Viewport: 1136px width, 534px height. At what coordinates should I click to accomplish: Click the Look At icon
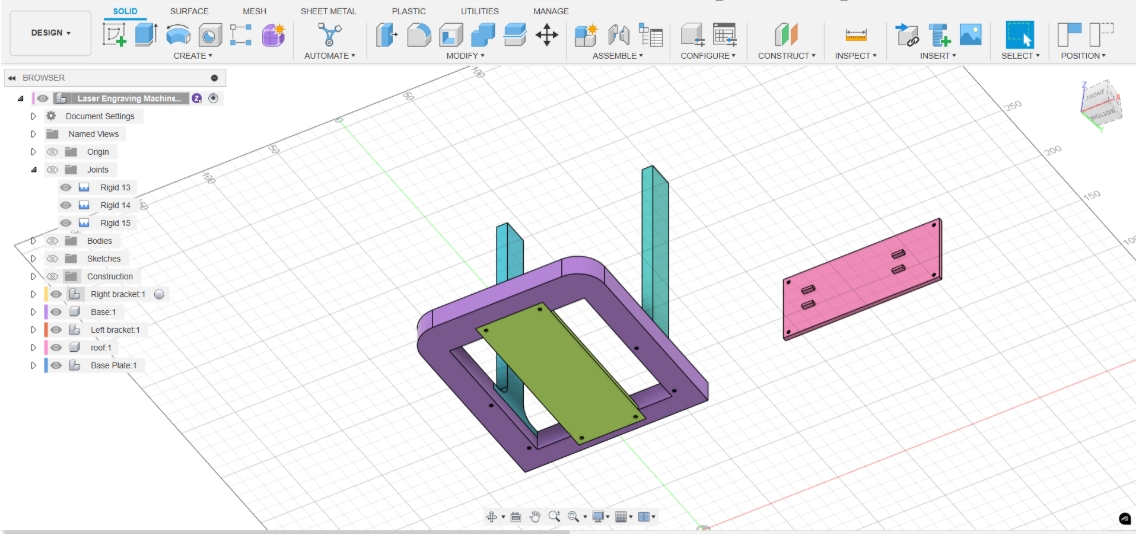coord(516,517)
